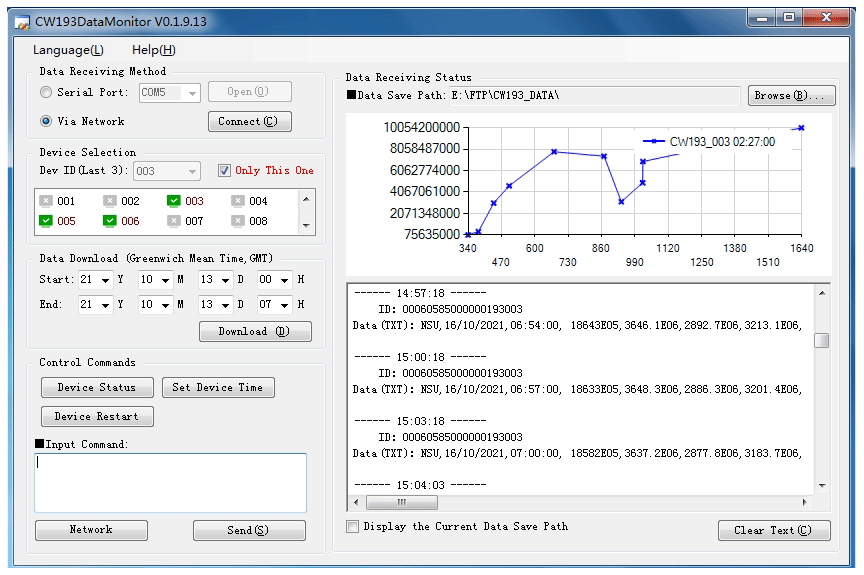Image resolution: width=864 pixels, height=575 pixels.
Task: Open the End day dropdown
Action: [224, 305]
